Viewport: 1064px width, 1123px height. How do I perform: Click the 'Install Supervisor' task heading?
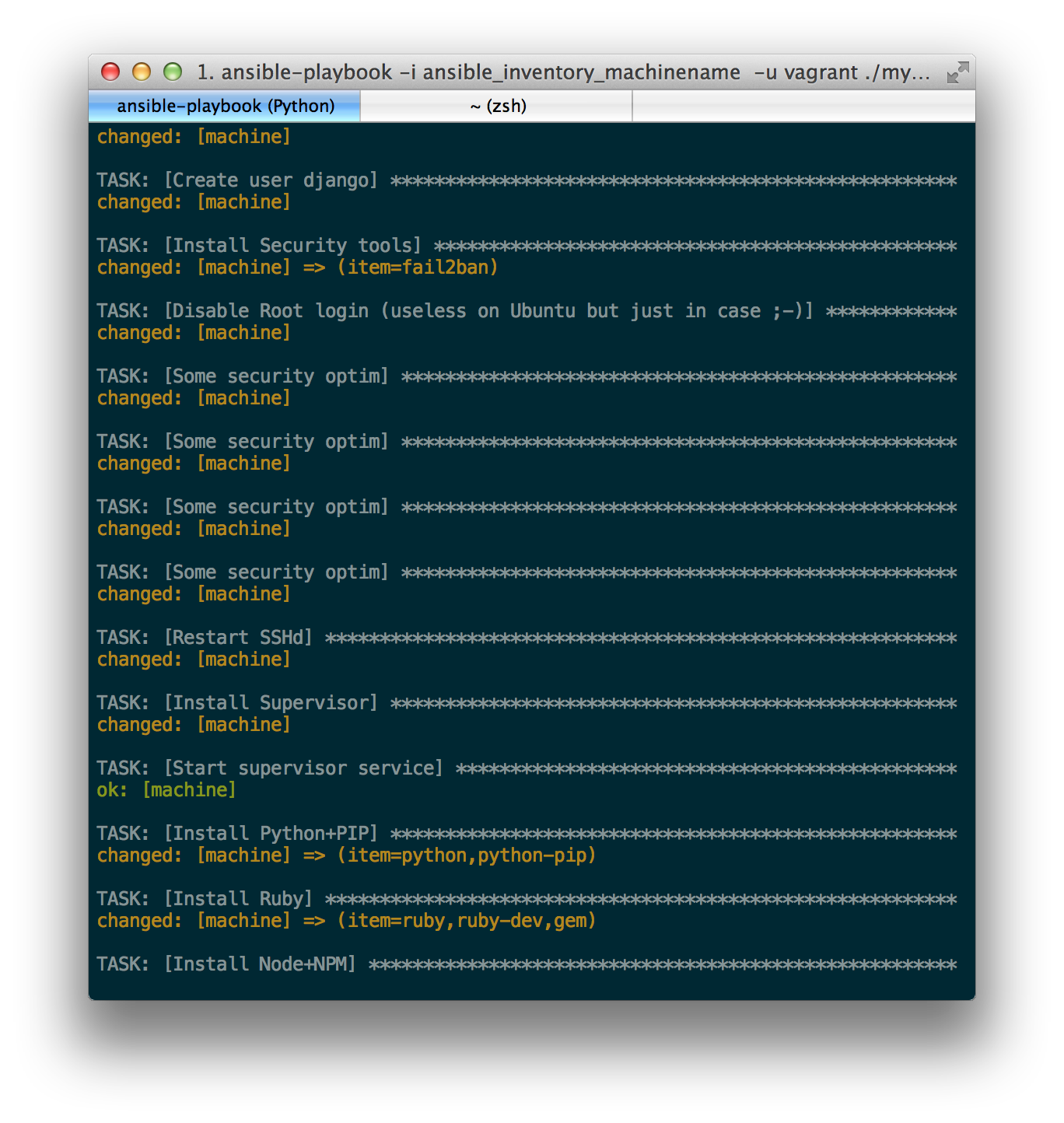[x=236, y=702]
